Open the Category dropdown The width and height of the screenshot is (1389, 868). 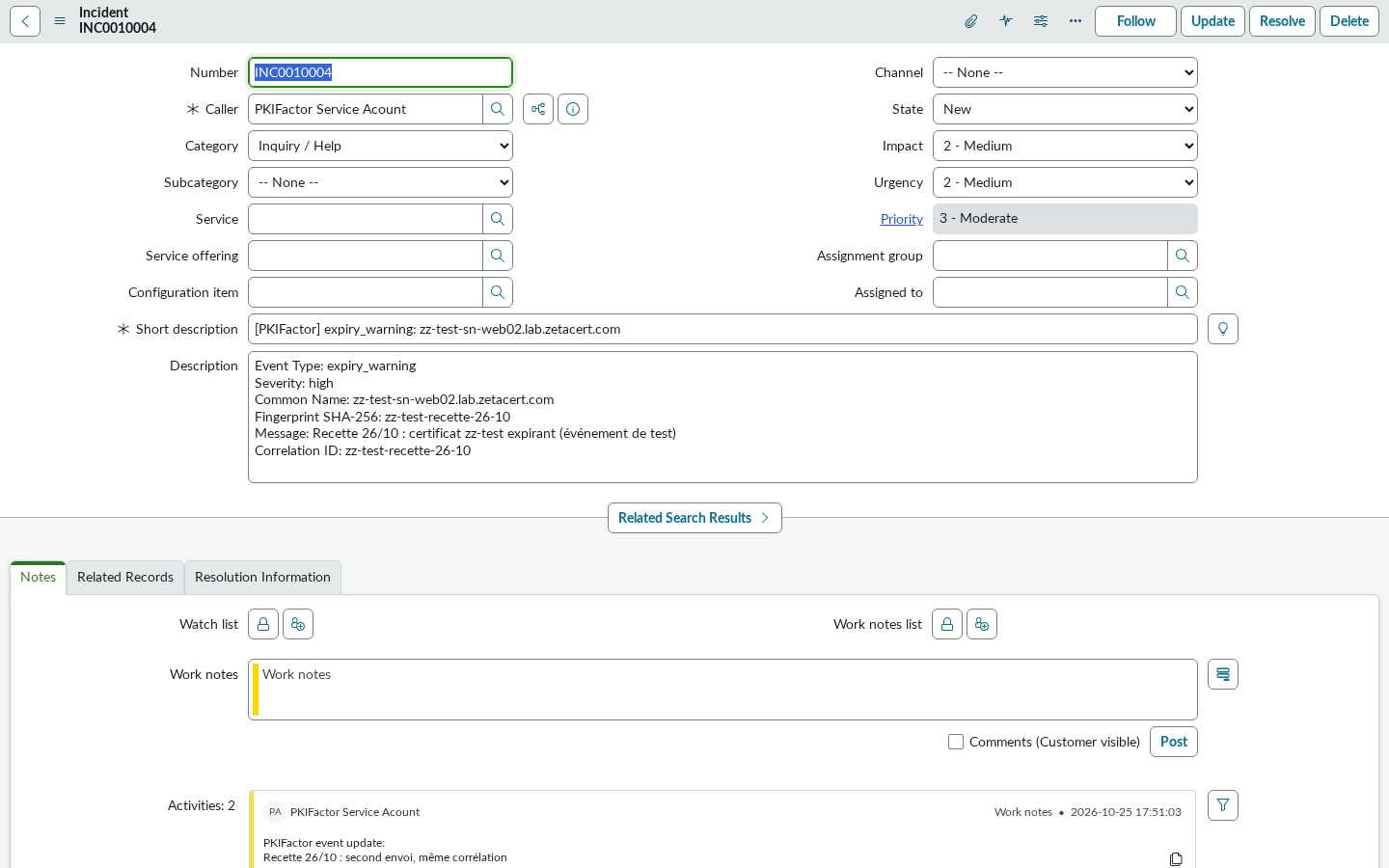pyautogui.click(x=380, y=146)
